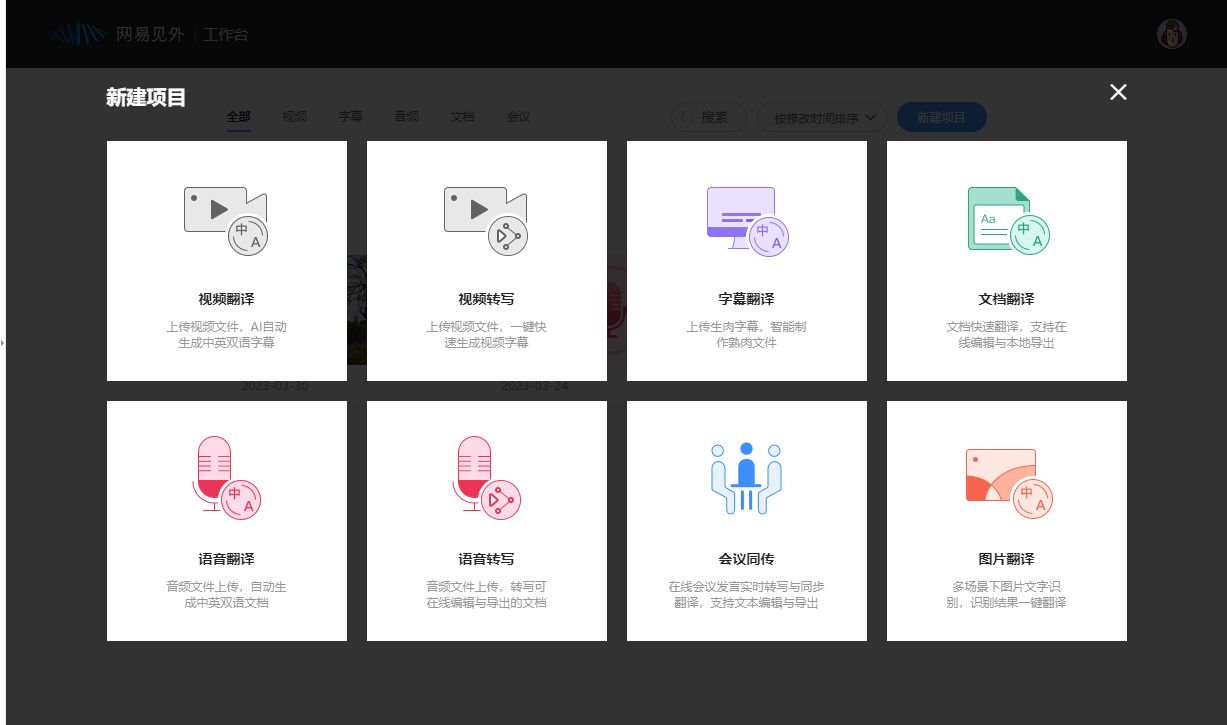
Task: Open the user avatar at top right
Action: pos(1172,34)
